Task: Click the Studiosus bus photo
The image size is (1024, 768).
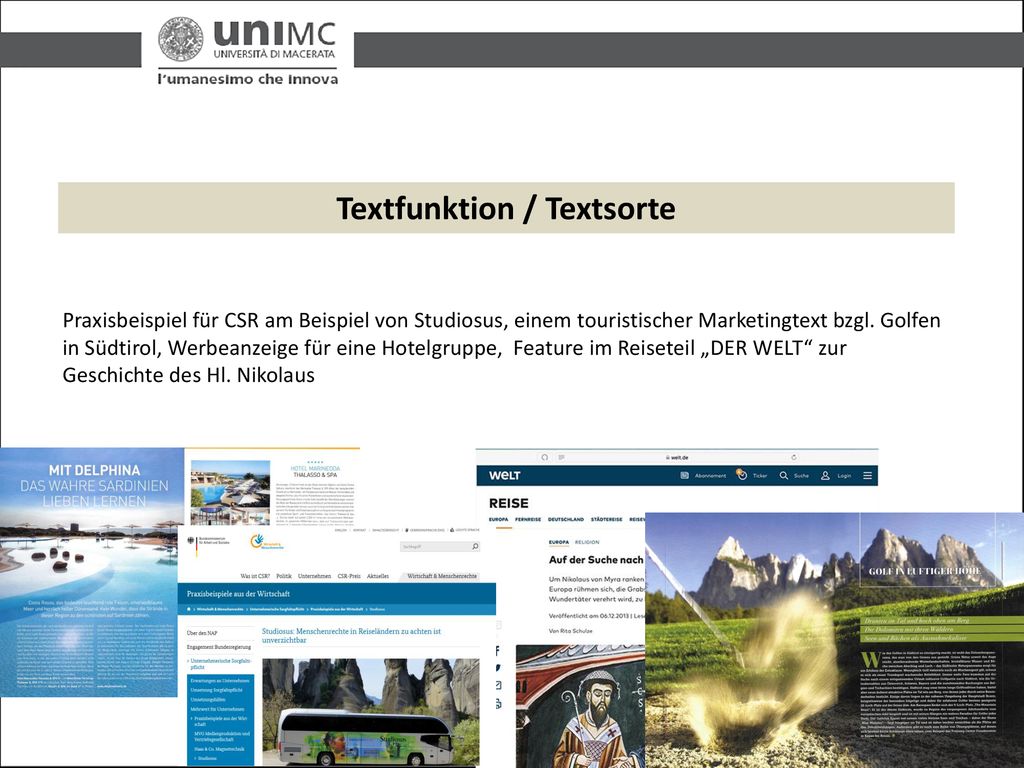Action: [x=371, y=712]
